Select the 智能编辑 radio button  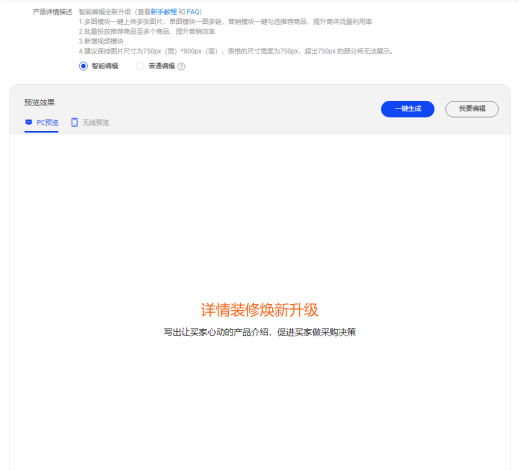[x=83, y=66]
